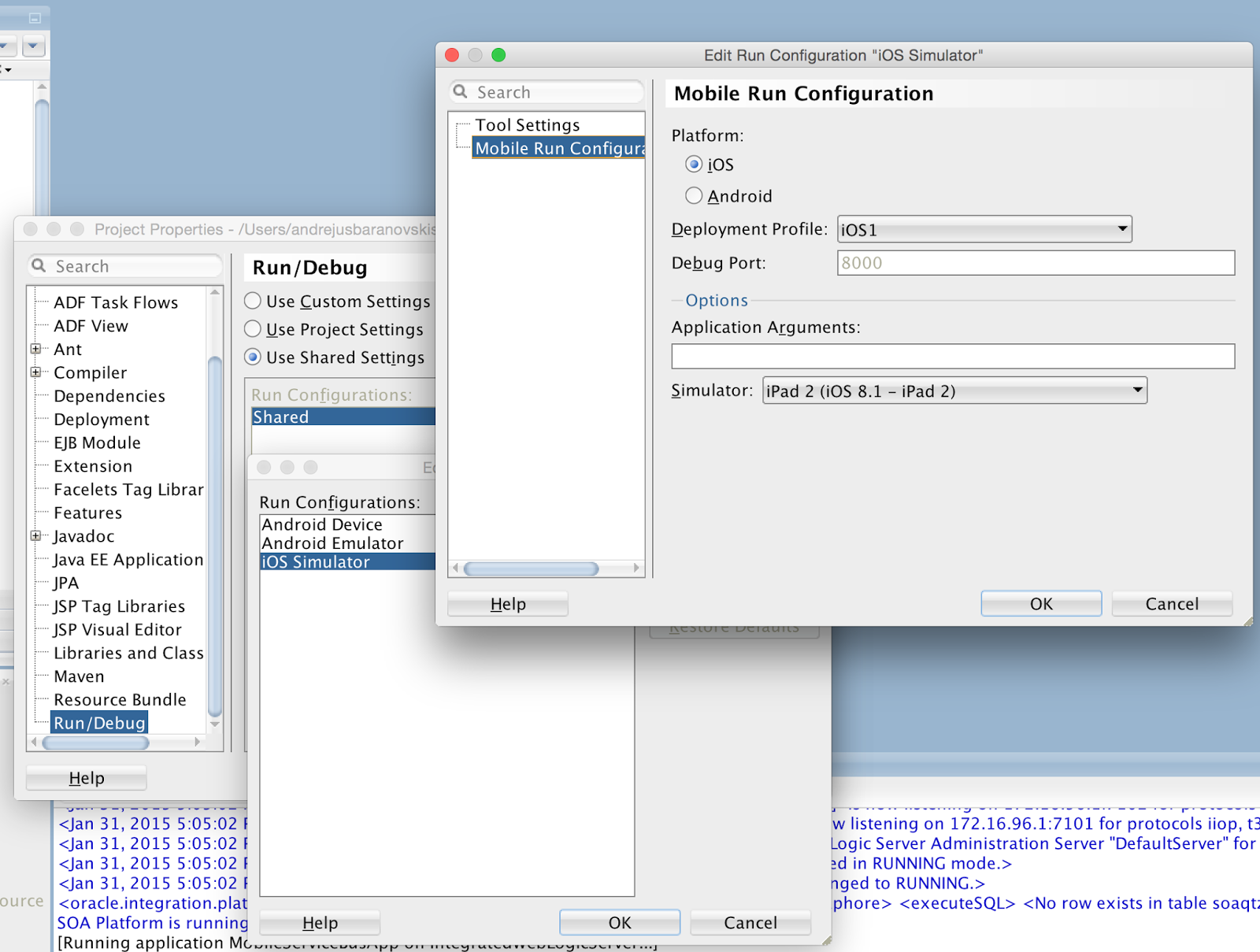Viewport: 1260px width, 952px height.
Task: Click horizontal scrollbar under Tool Settings tree
Action: click(x=532, y=569)
